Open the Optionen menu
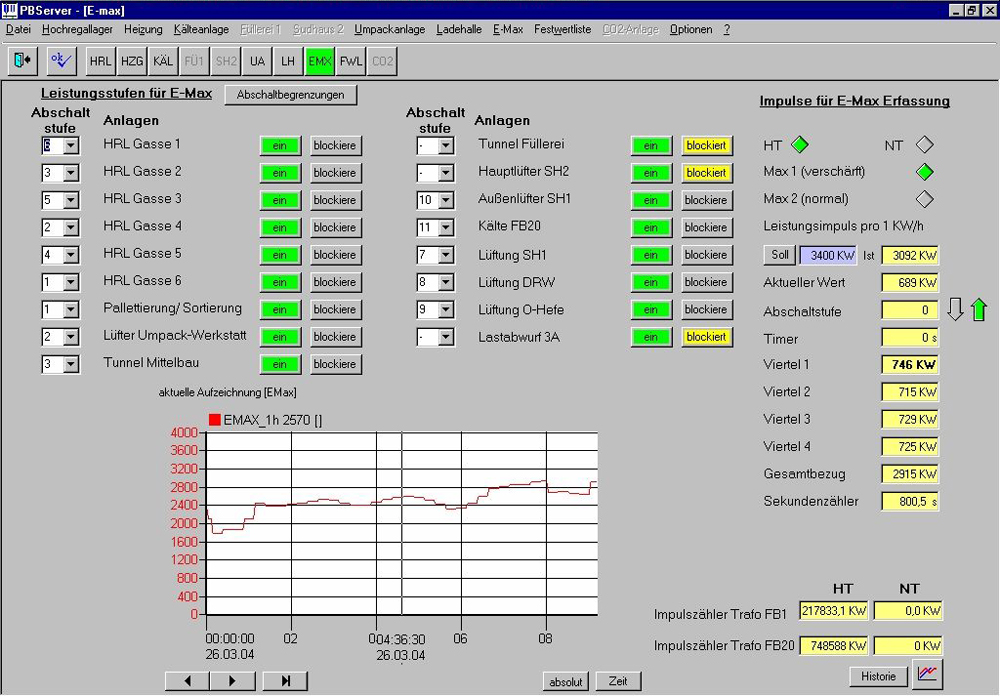Viewport: 1000px width, 696px height. pos(690,29)
